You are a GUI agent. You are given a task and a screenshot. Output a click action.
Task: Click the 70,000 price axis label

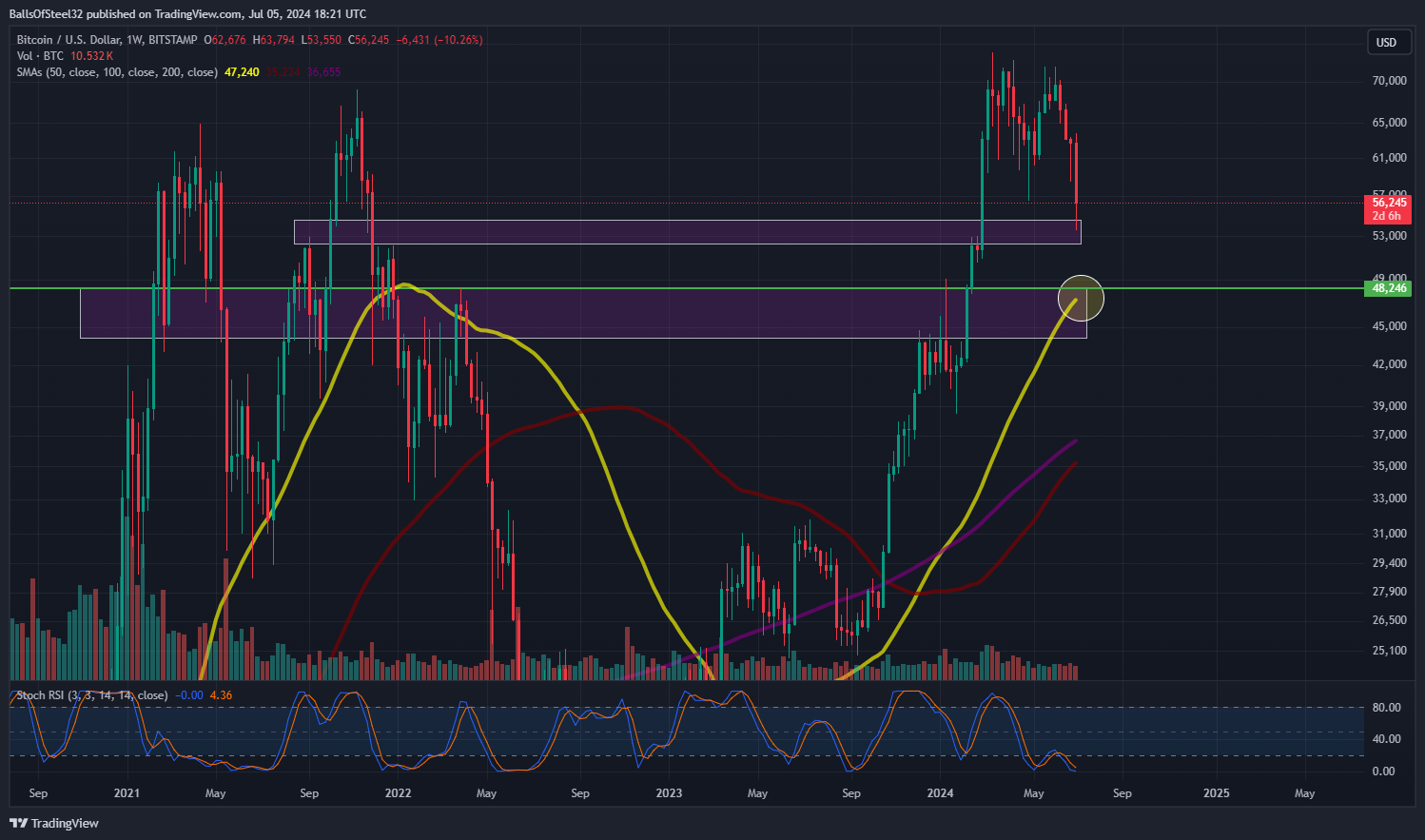coord(1389,81)
